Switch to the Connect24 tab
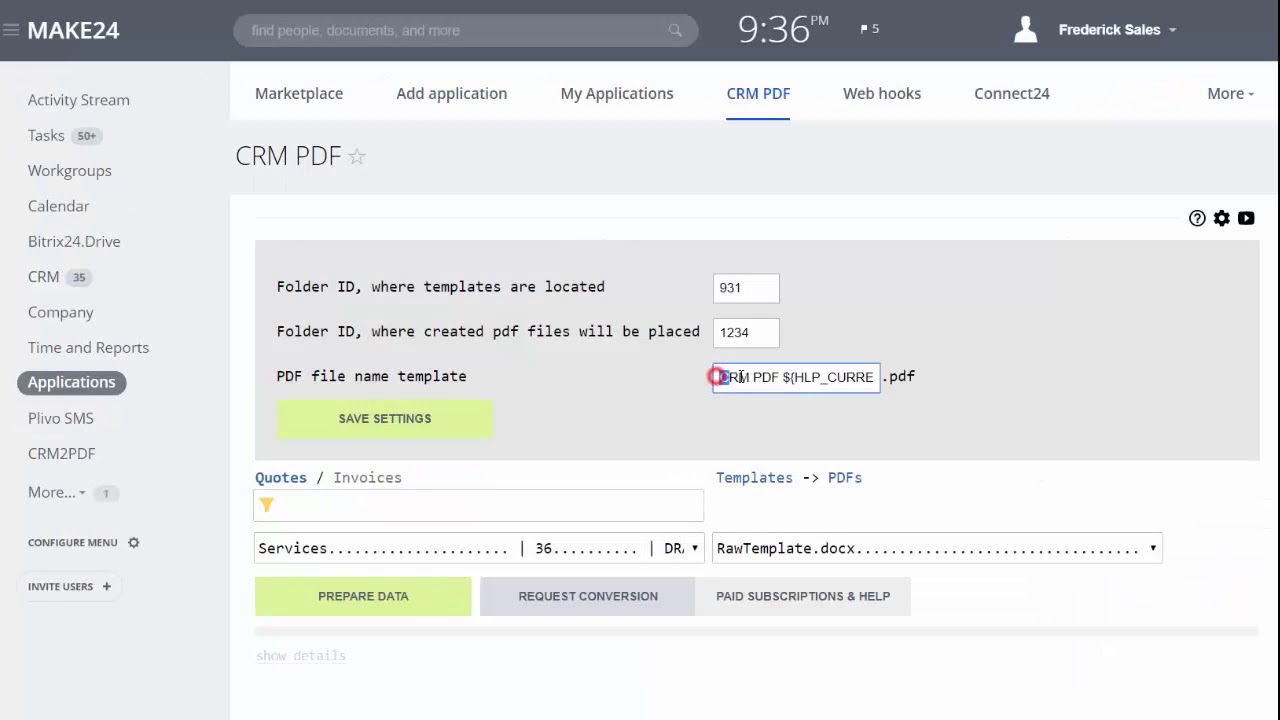 [x=1012, y=93]
